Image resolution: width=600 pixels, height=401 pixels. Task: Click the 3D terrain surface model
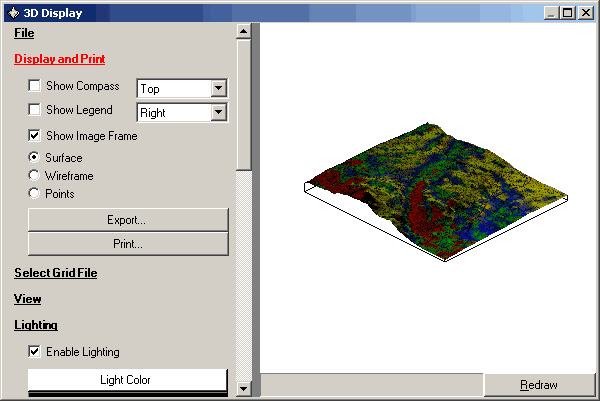436,191
